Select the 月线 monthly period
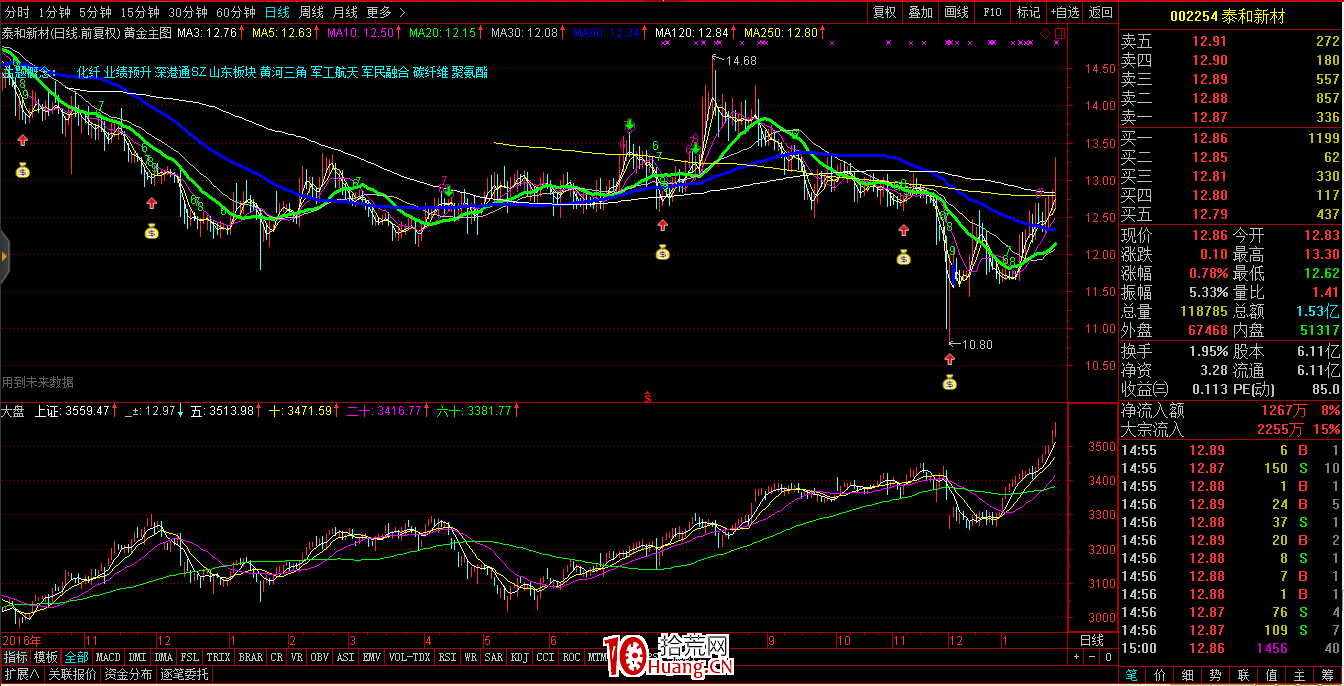Image resolution: width=1344 pixels, height=686 pixels. point(345,12)
